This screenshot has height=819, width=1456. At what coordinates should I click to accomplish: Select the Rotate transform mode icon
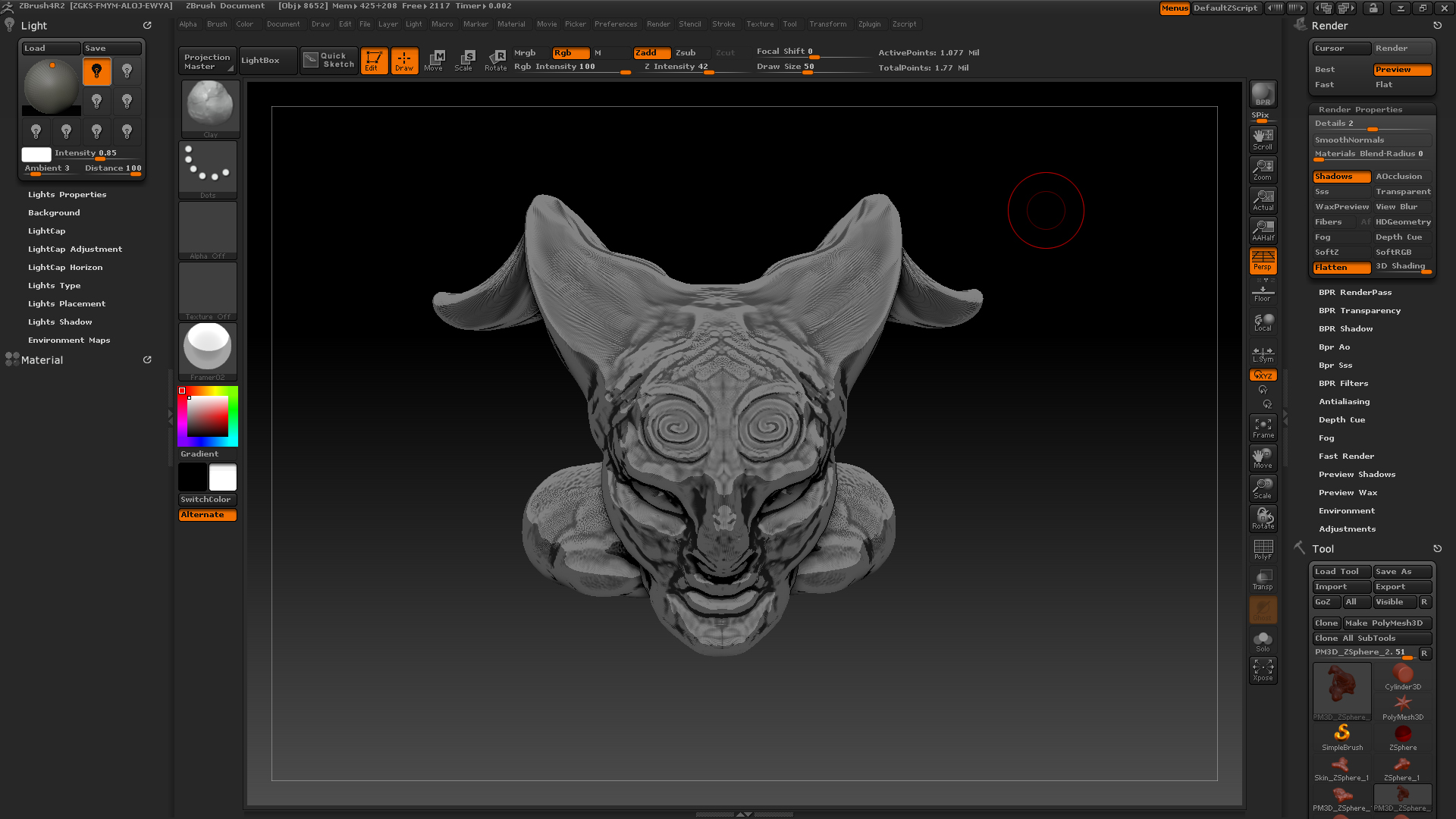[496, 60]
